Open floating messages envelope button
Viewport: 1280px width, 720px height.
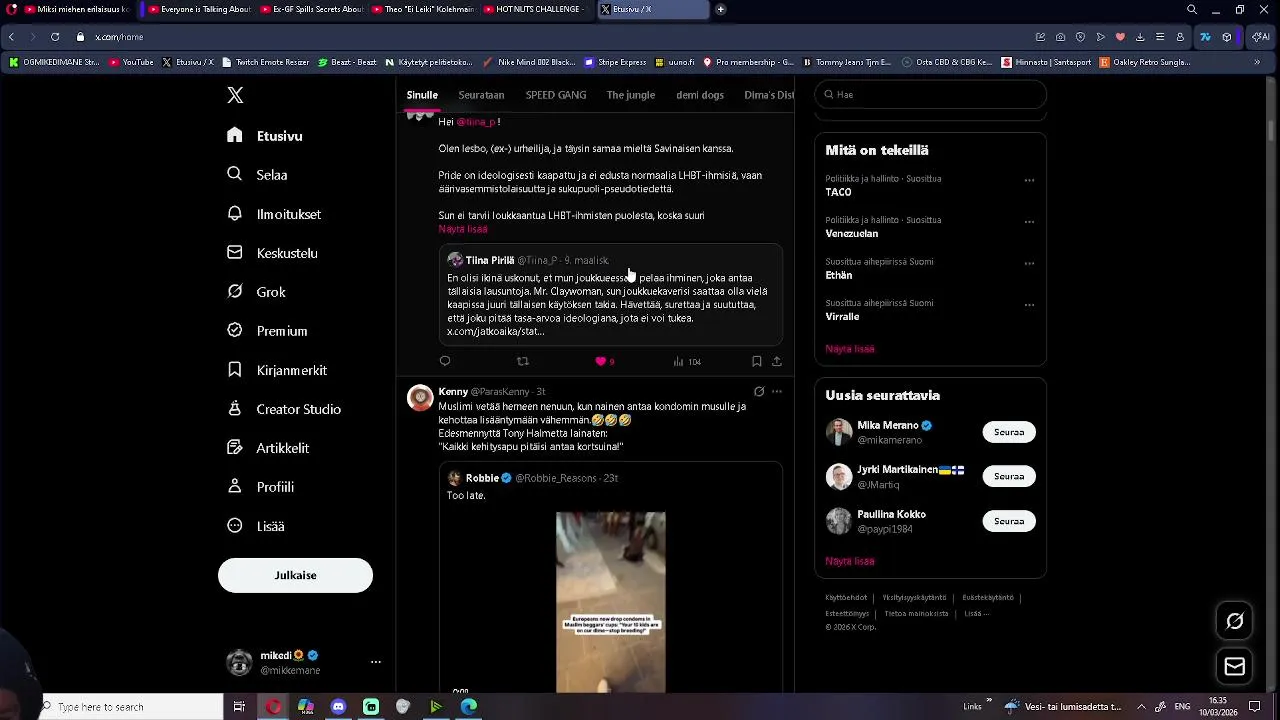coord(1235,666)
